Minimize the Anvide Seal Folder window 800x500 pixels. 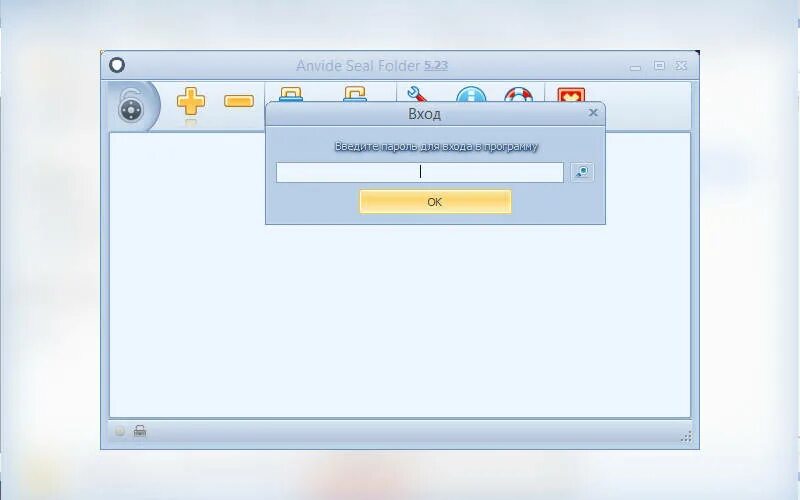click(635, 67)
